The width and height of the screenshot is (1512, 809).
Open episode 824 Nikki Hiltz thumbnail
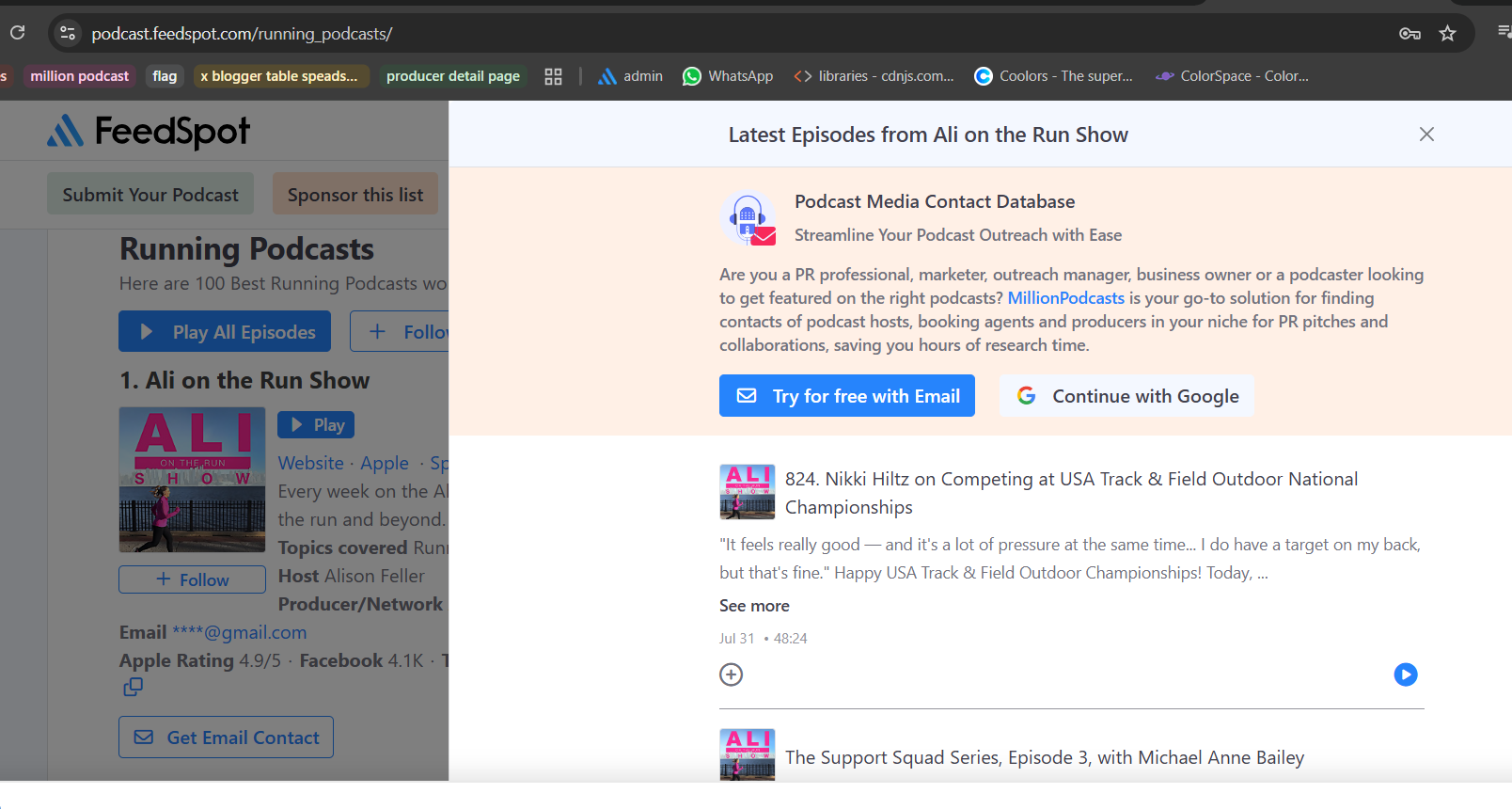[x=747, y=491]
